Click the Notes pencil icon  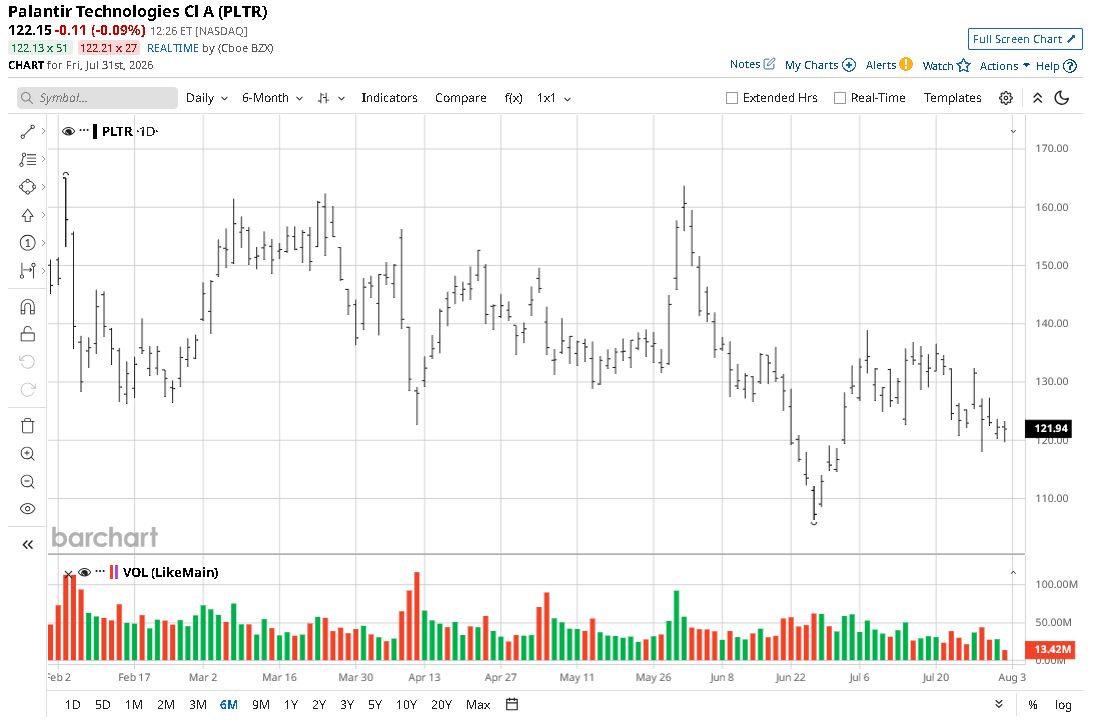[770, 64]
